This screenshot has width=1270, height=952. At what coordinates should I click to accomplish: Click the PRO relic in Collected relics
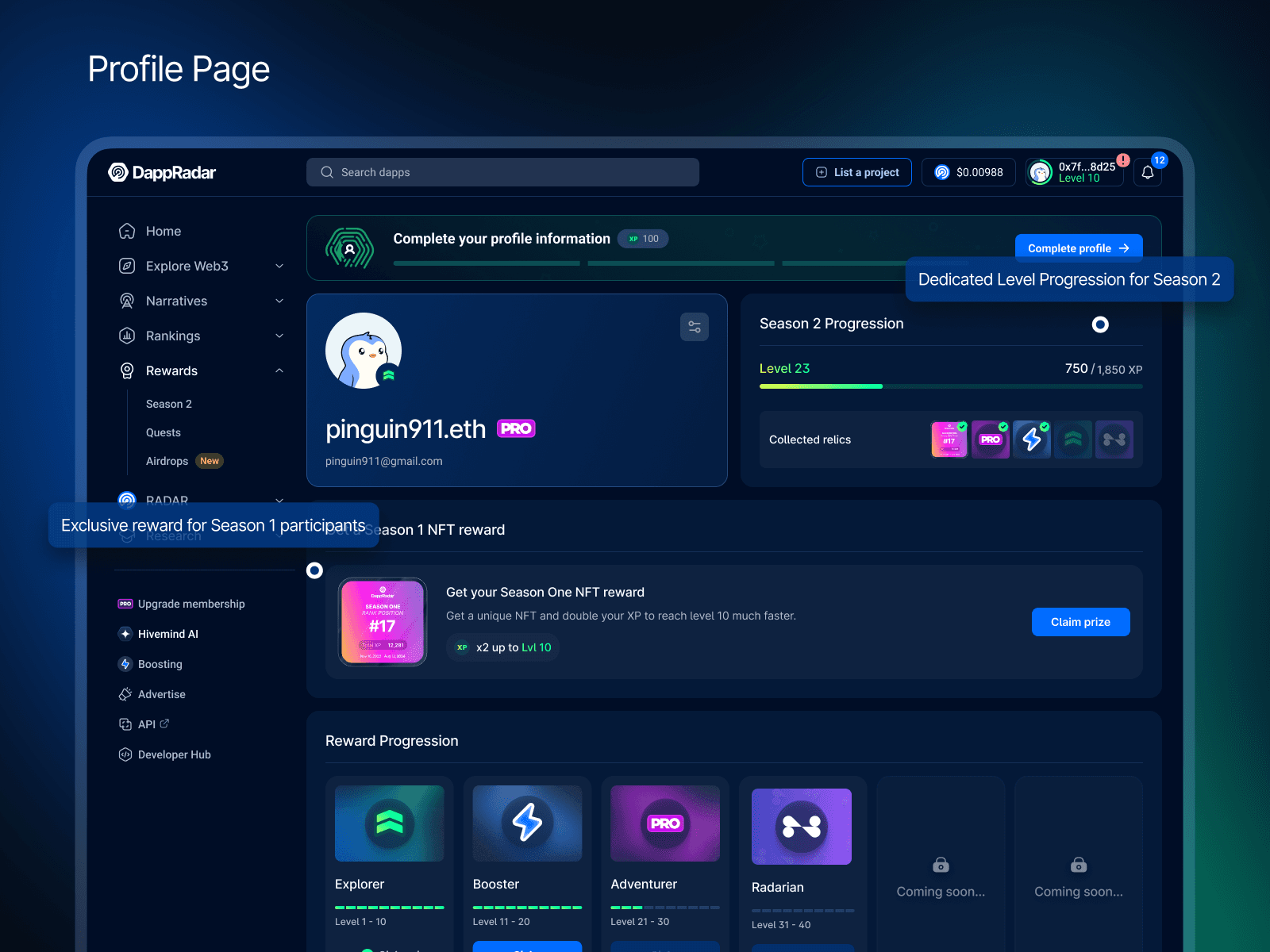click(991, 440)
